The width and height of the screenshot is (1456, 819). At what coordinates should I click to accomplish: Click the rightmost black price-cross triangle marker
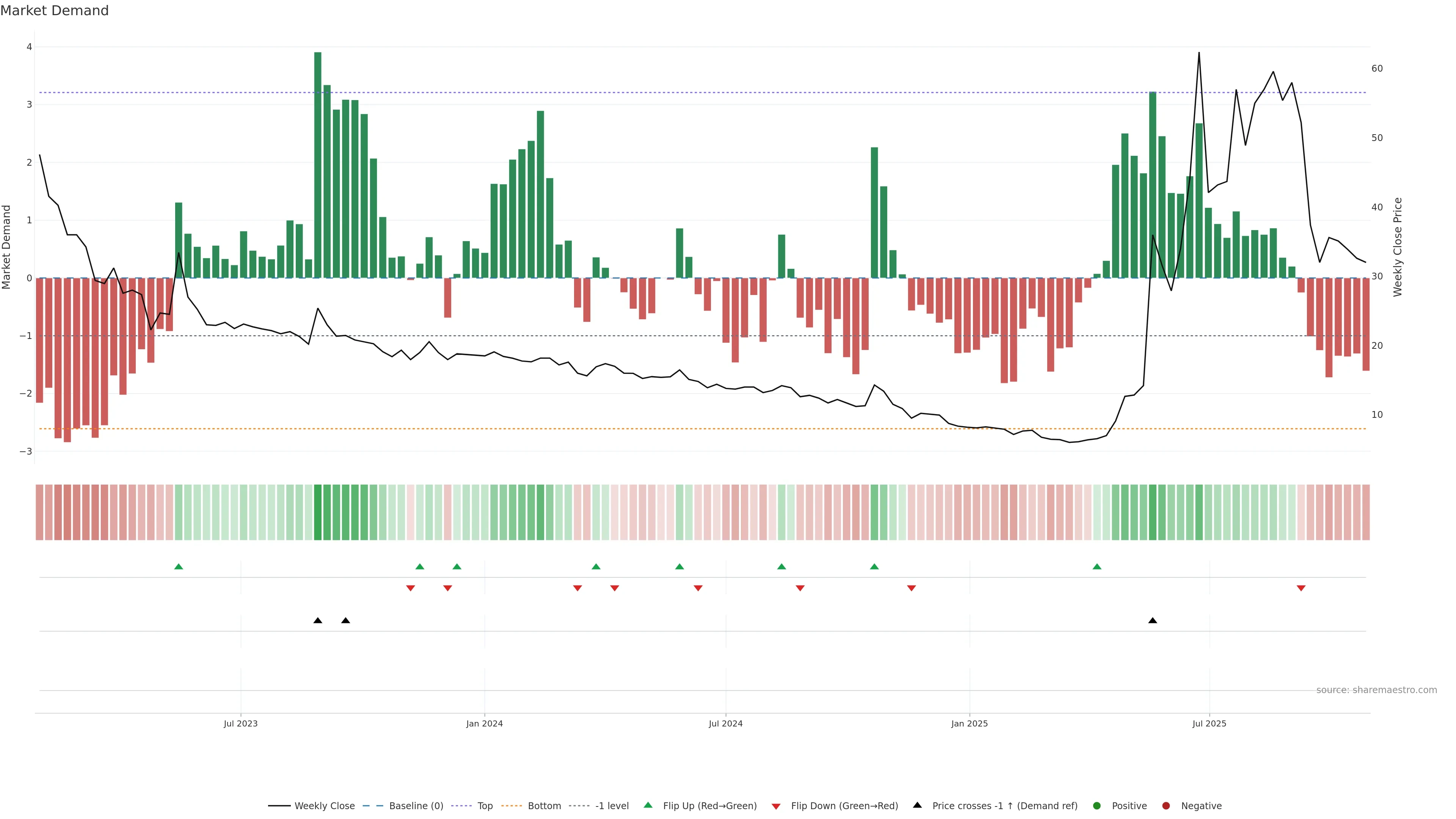[1153, 621]
